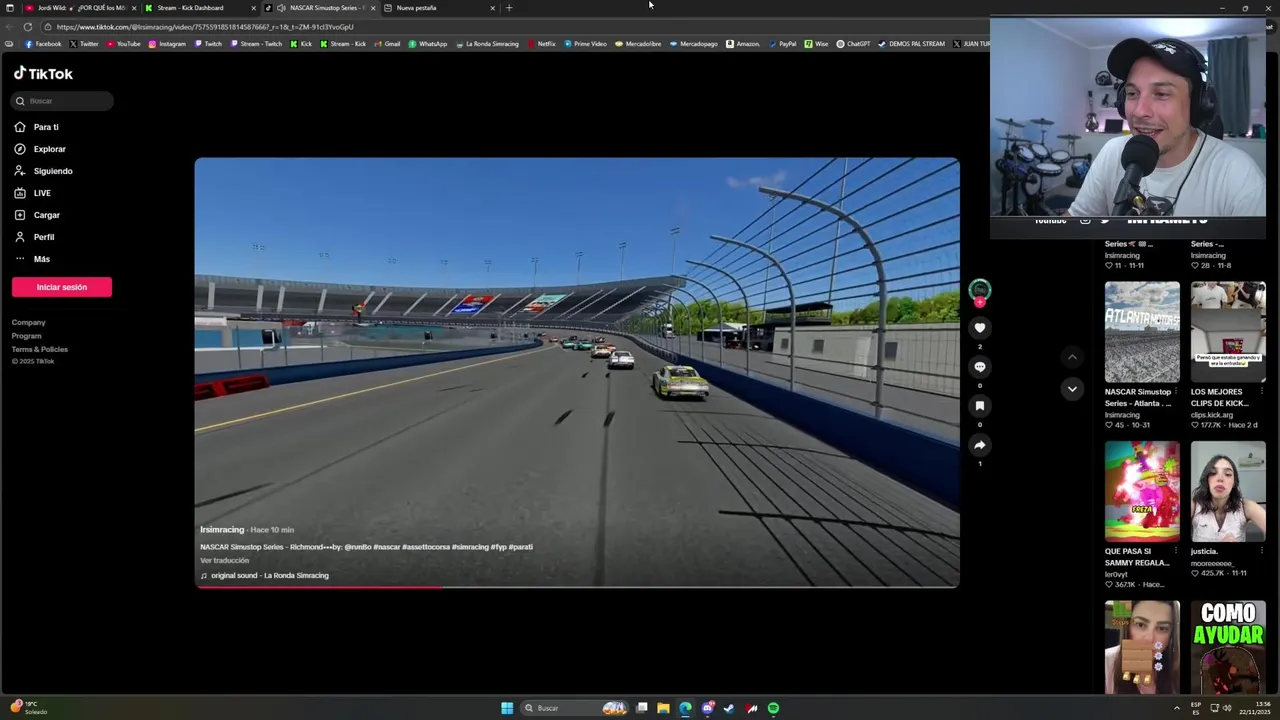This screenshot has height=720, width=1280.
Task: Click the lrsimracing username under the video
Action: 222,530
